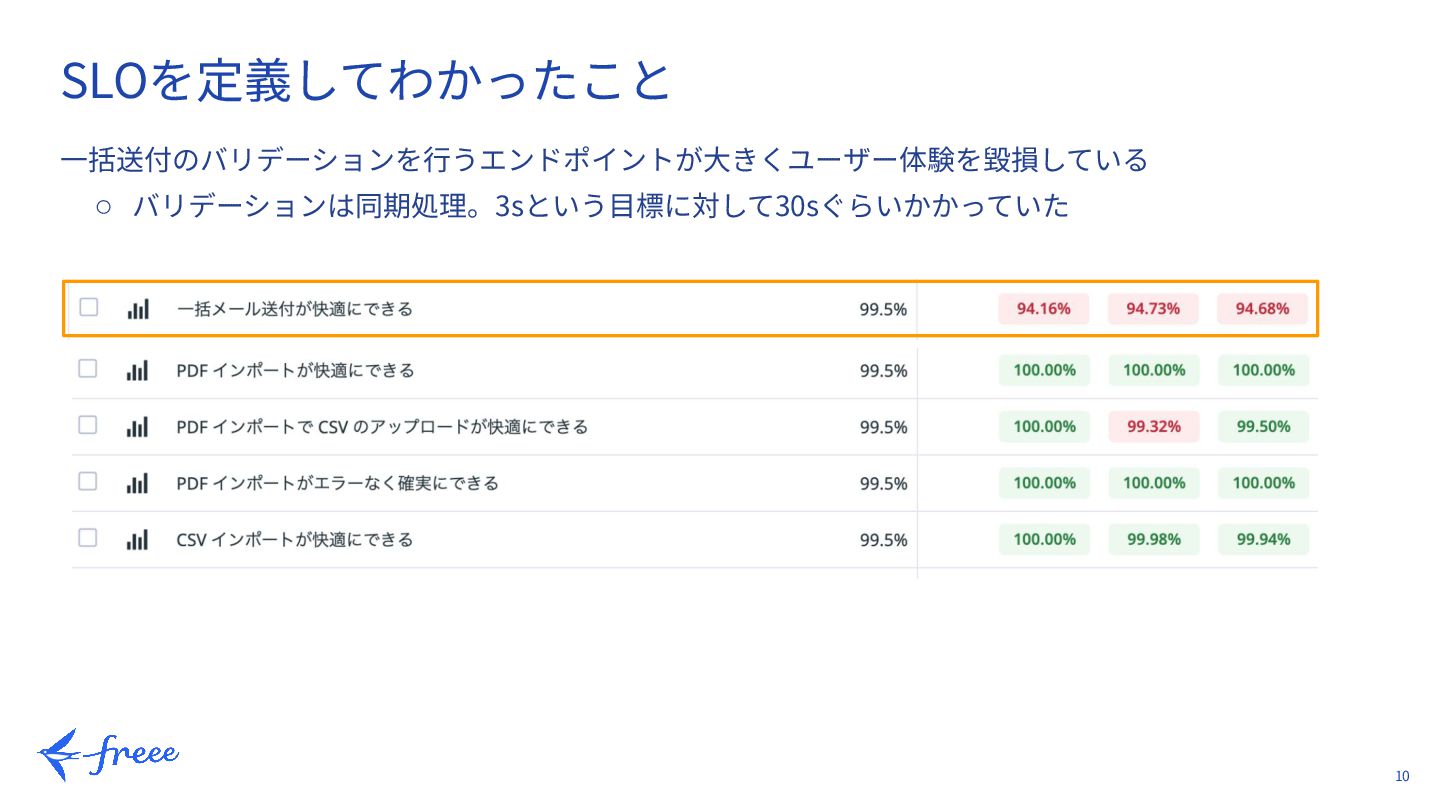Enable checkbox for PDF インポートがエラーなく確実にできる
The width and height of the screenshot is (1440, 810).
88,481
